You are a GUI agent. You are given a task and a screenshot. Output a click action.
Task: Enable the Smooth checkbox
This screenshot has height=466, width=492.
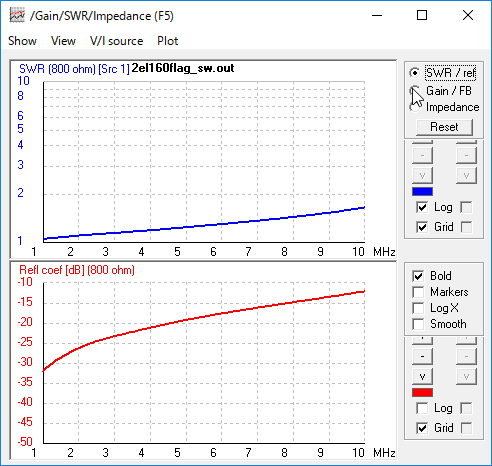[x=418, y=324]
